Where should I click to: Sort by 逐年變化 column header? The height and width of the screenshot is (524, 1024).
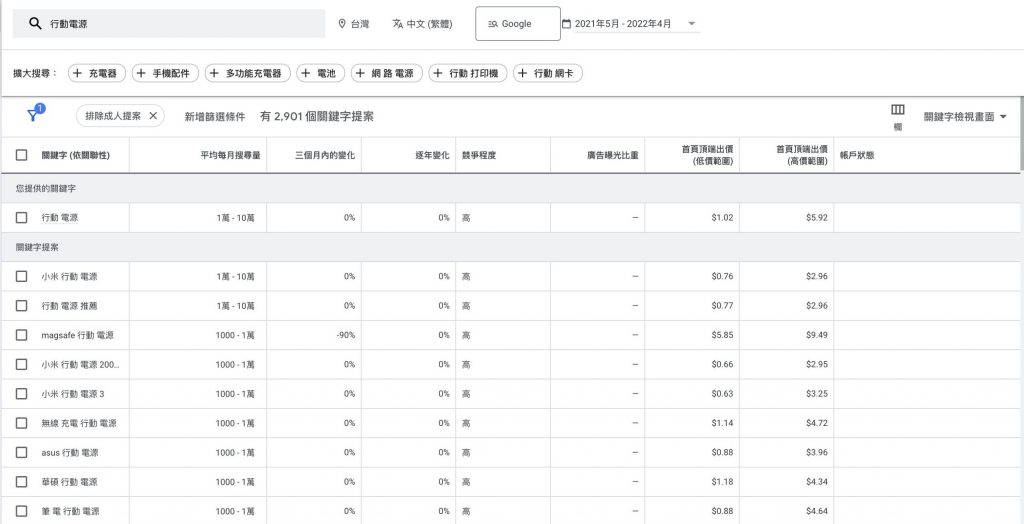click(432, 156)
